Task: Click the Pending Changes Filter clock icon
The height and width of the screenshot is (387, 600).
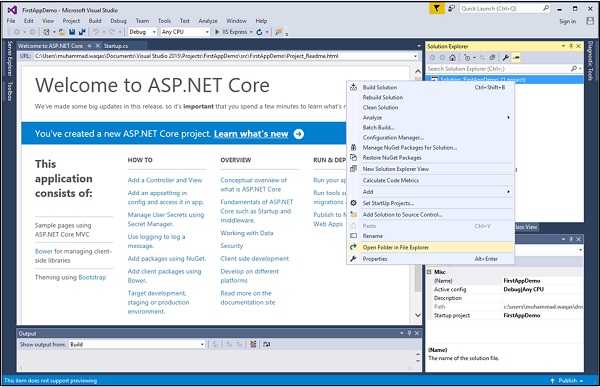Action: [x=467, y=58]
